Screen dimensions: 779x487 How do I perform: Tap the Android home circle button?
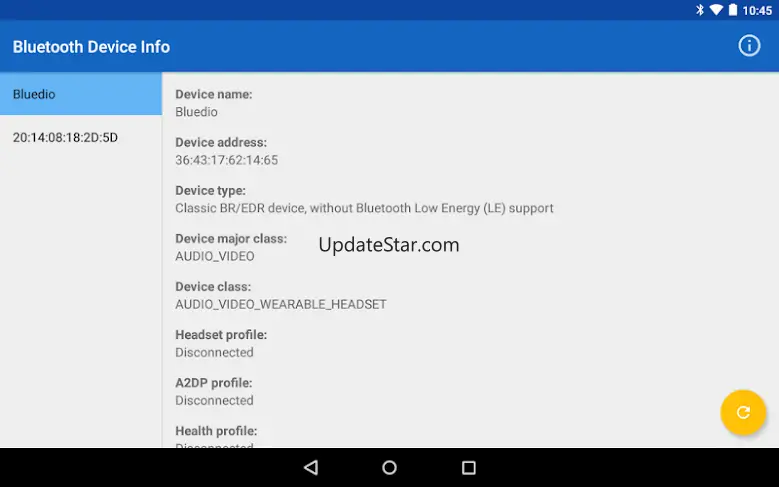click(390, 467)
